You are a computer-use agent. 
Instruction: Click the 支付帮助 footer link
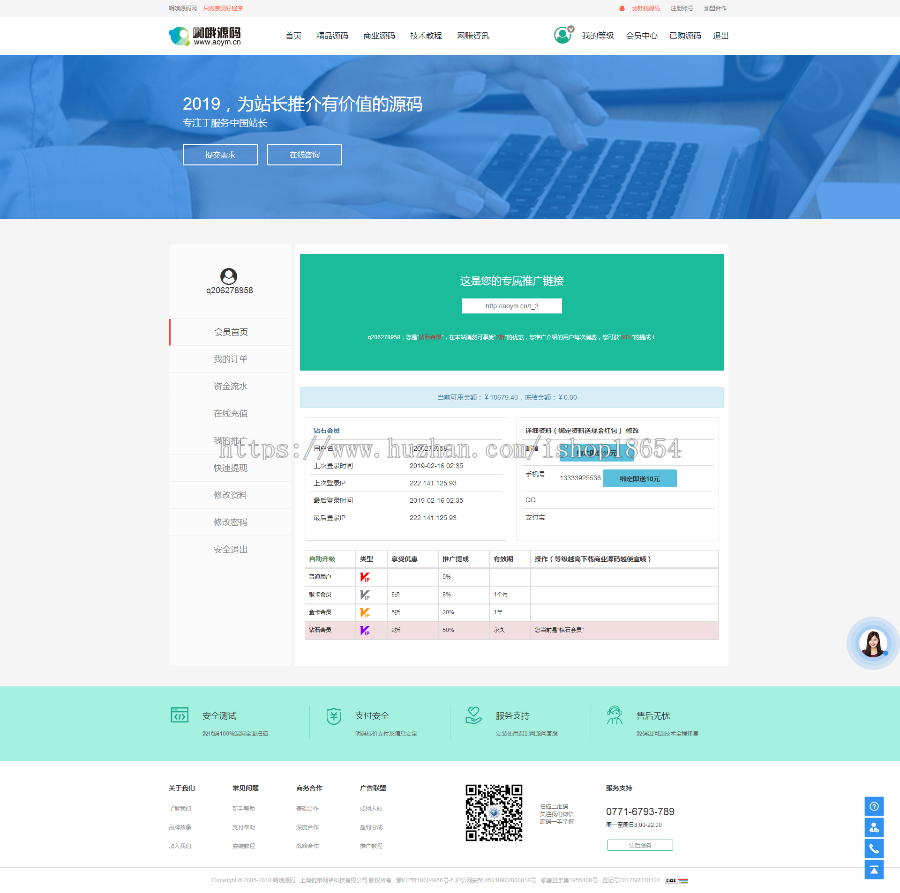click(x=243, y=827)
